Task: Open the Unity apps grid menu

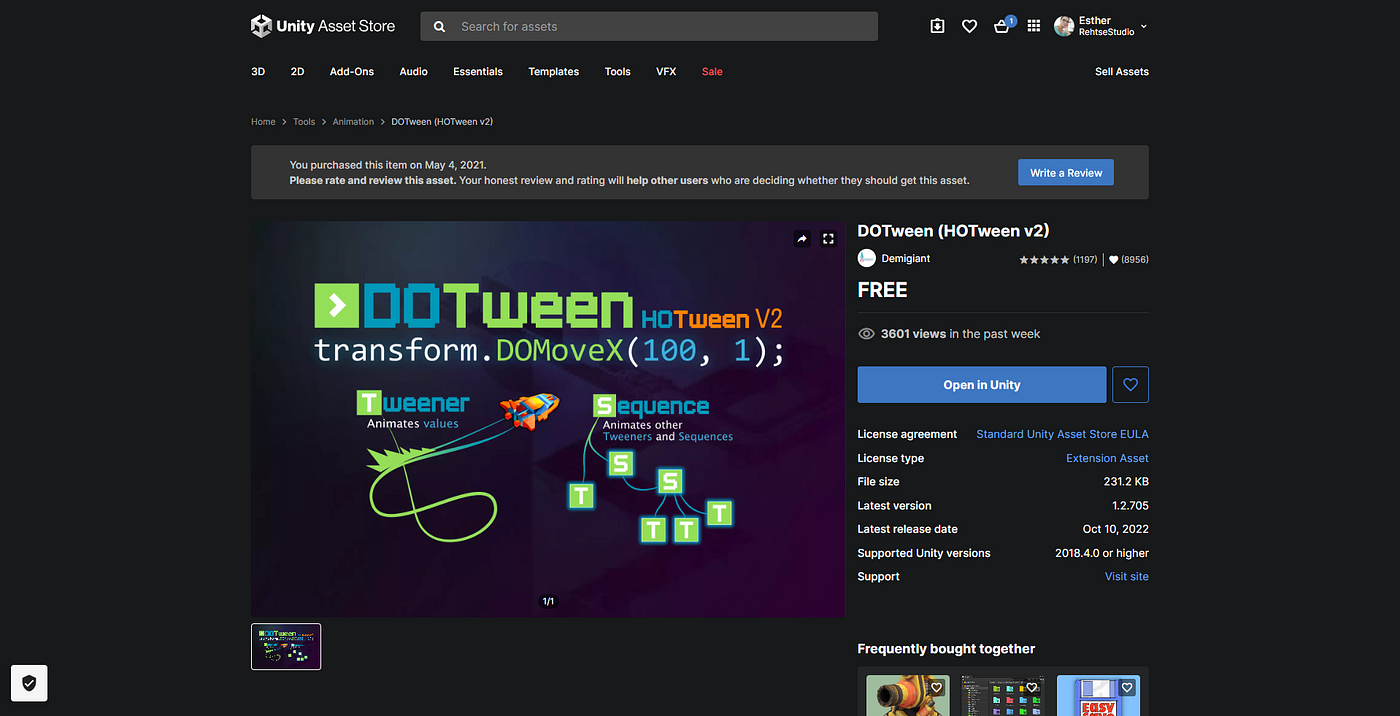Action: (x=1033, y=25)
